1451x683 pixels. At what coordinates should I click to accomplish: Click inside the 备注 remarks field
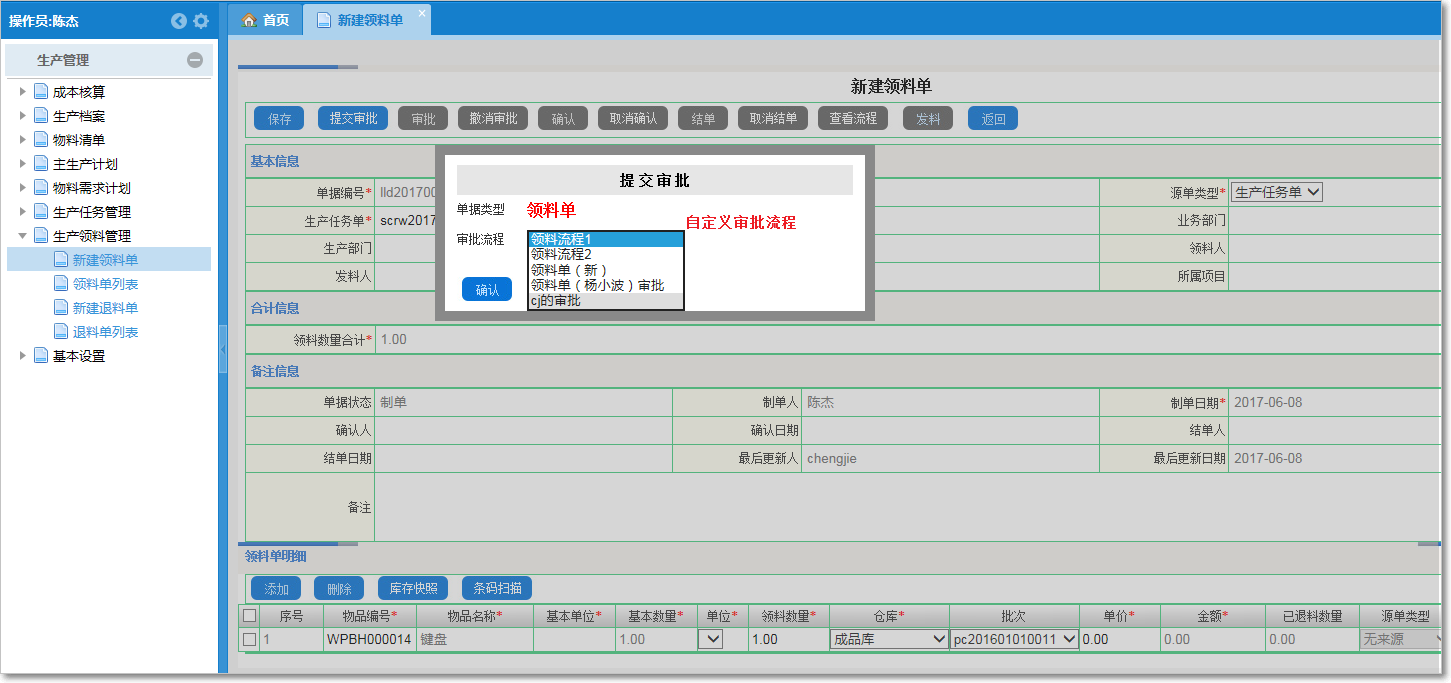click(800, 507)
